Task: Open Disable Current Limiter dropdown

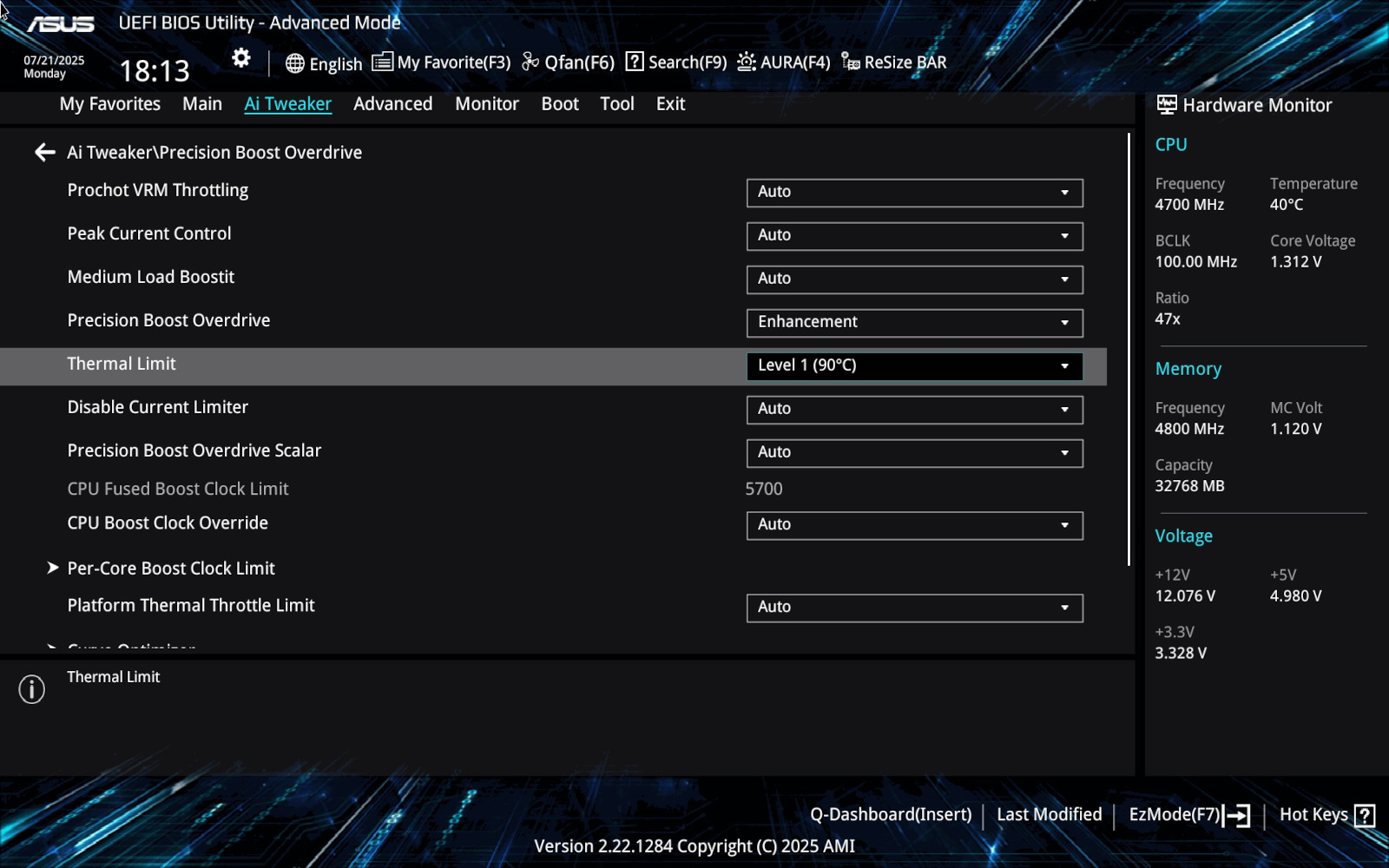Action: (x=915, y=410)
